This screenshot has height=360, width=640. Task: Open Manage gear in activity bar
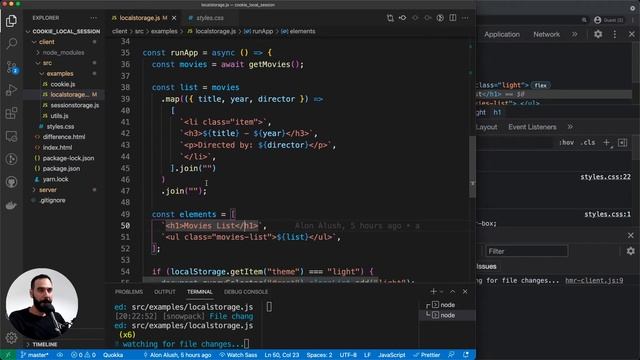click(x=11, y=338)
